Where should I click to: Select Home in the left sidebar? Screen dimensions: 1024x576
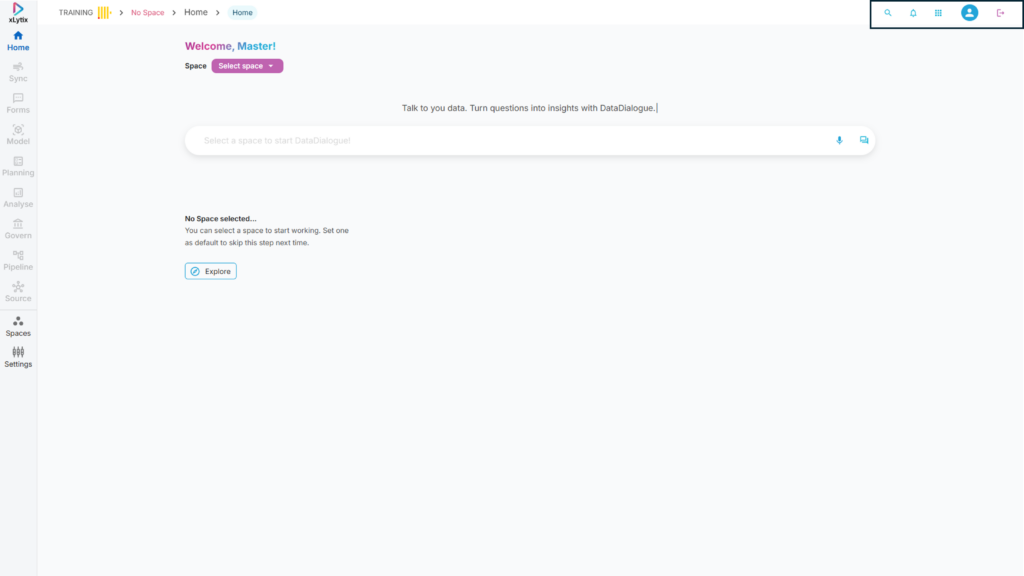(18, 41)
